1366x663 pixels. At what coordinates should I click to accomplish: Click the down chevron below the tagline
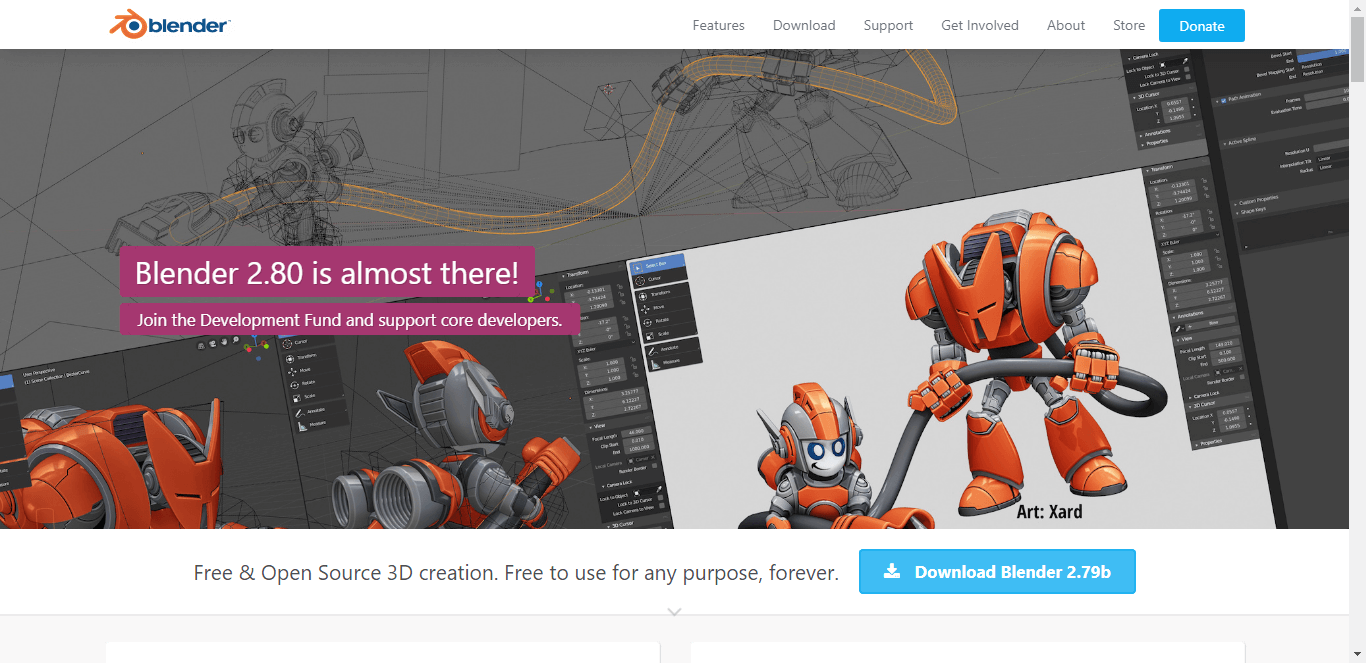tap(675, 611)
